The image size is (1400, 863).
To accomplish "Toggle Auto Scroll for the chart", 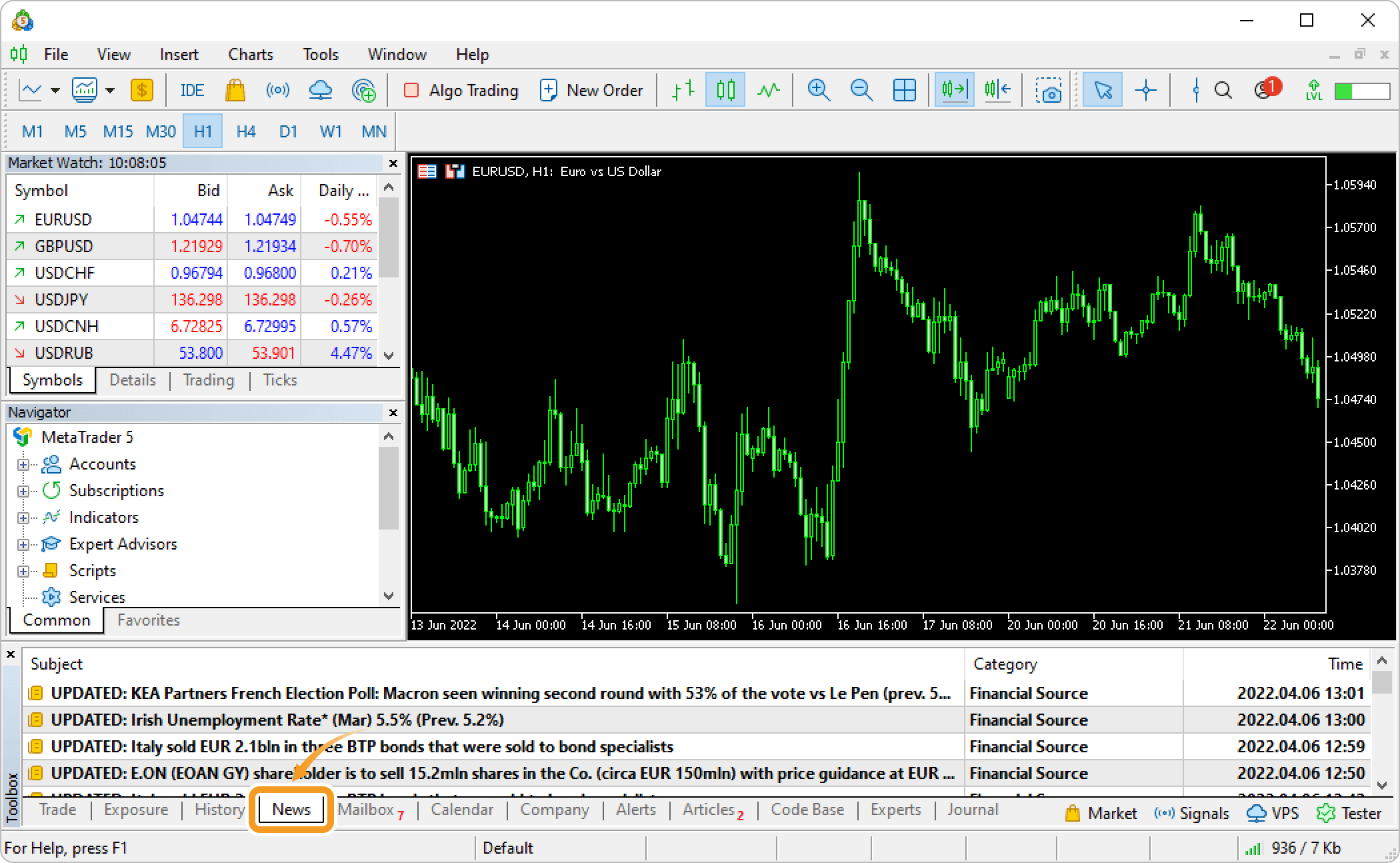I will click(953, 89).
